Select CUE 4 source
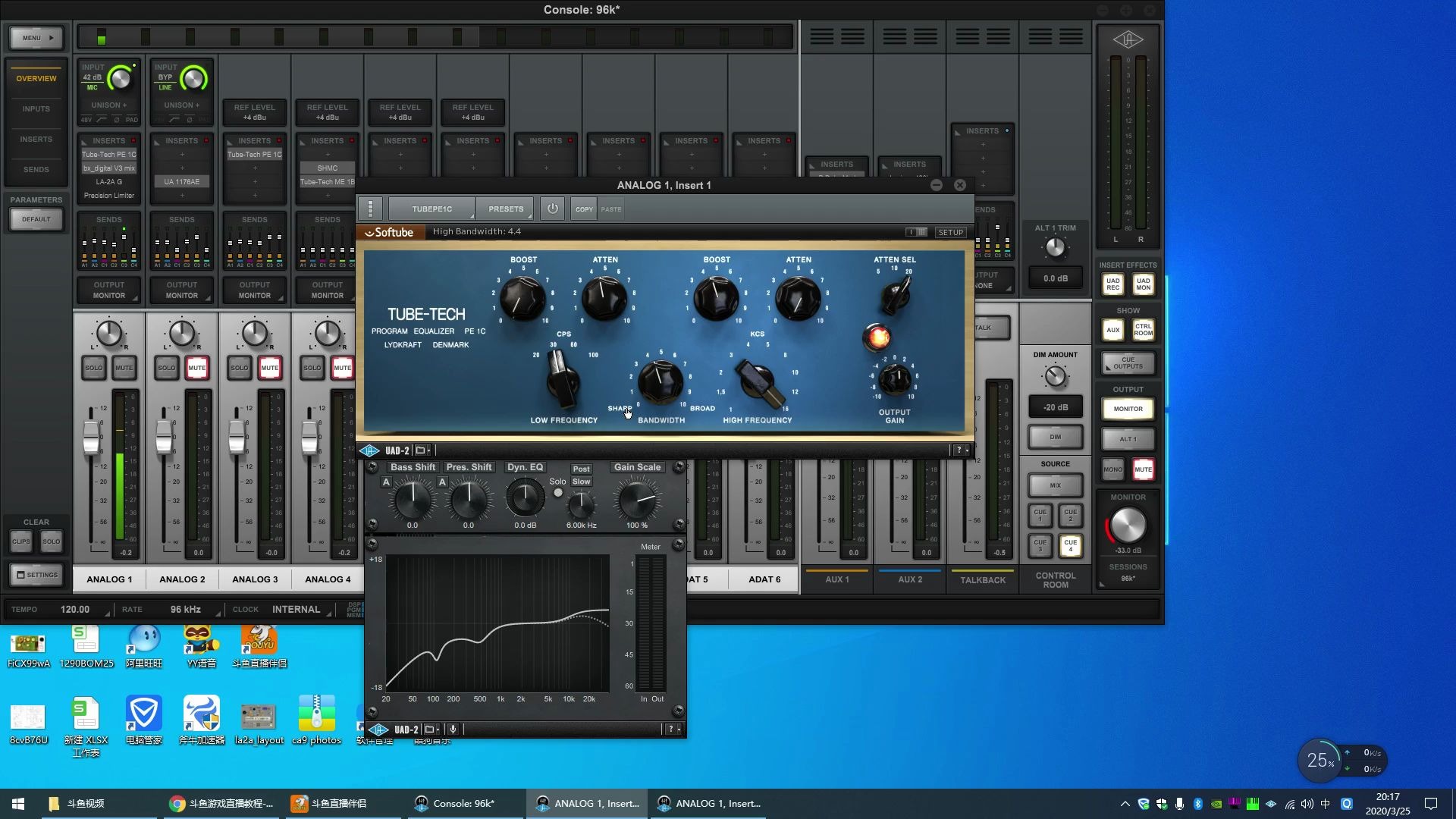Image resolution: width=1456 pixels, height=819 pixels. 1070,545
